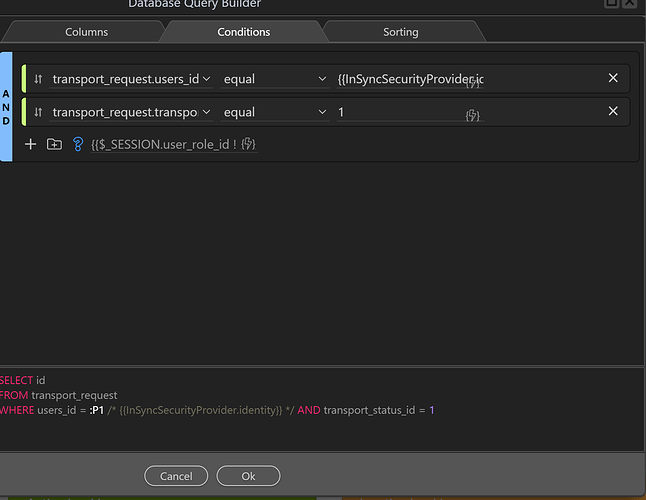Image resolution: width=646 pixels, height=500 pixels.
Task: Select the Conditions tab
Action: pyautogui.click(x=244, y=32)
